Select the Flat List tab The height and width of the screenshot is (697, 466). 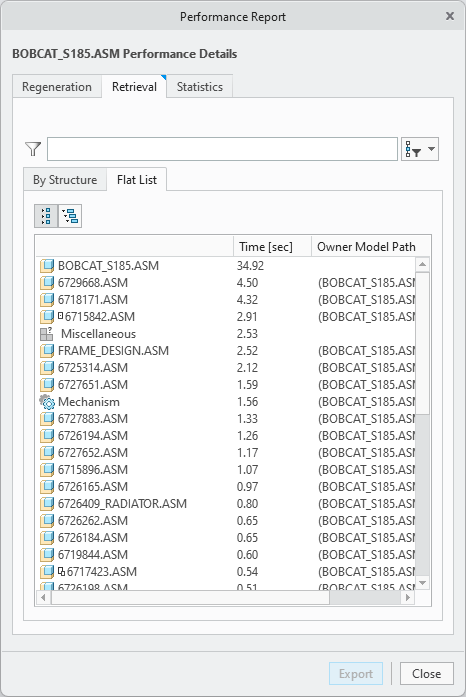tap(137, 180)
